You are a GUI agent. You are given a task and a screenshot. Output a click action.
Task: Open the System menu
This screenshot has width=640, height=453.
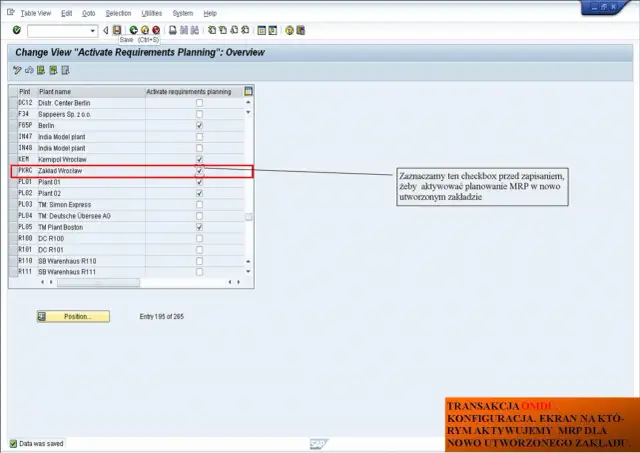click(182, 13)
